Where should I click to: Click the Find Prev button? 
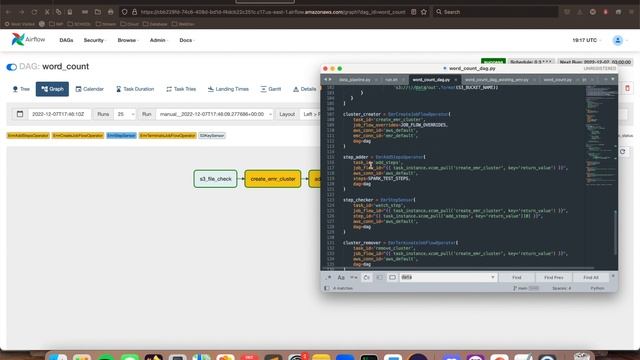pos(553,278)
